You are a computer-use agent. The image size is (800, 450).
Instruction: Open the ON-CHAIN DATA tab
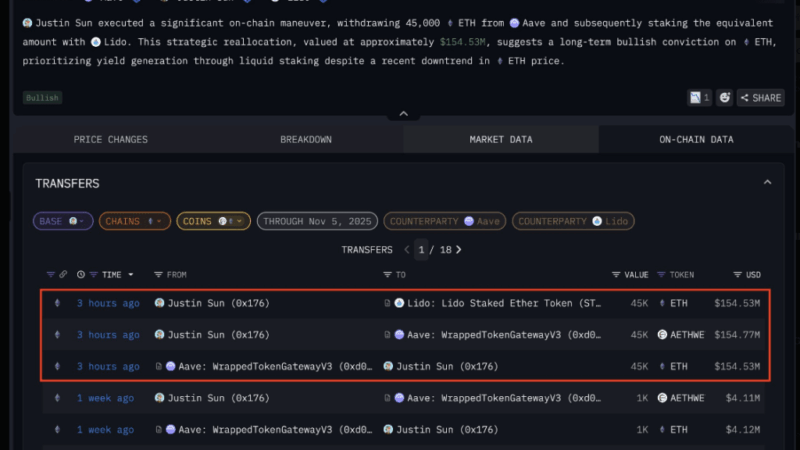[x=696, y=139]
